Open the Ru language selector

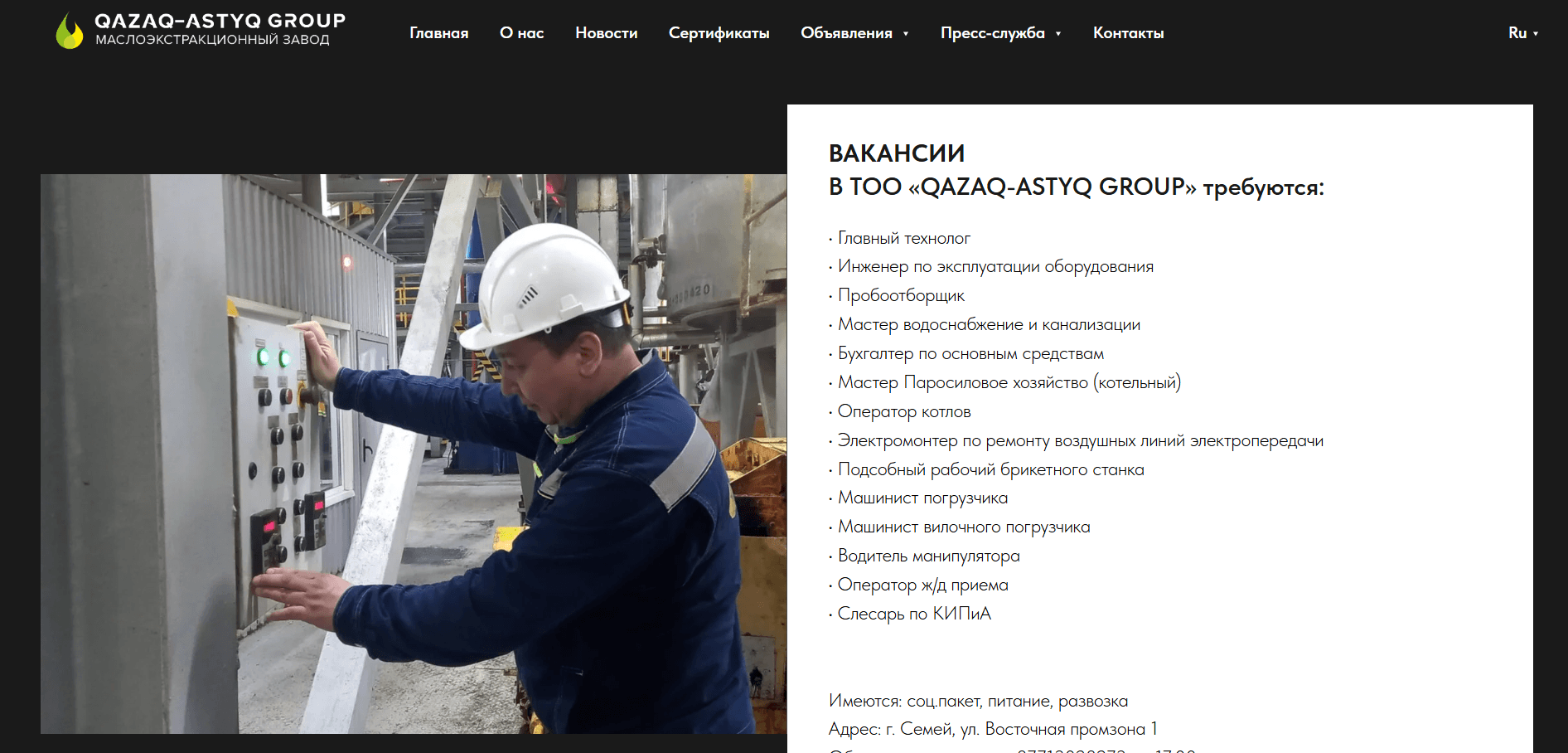tap(1523, 33)
